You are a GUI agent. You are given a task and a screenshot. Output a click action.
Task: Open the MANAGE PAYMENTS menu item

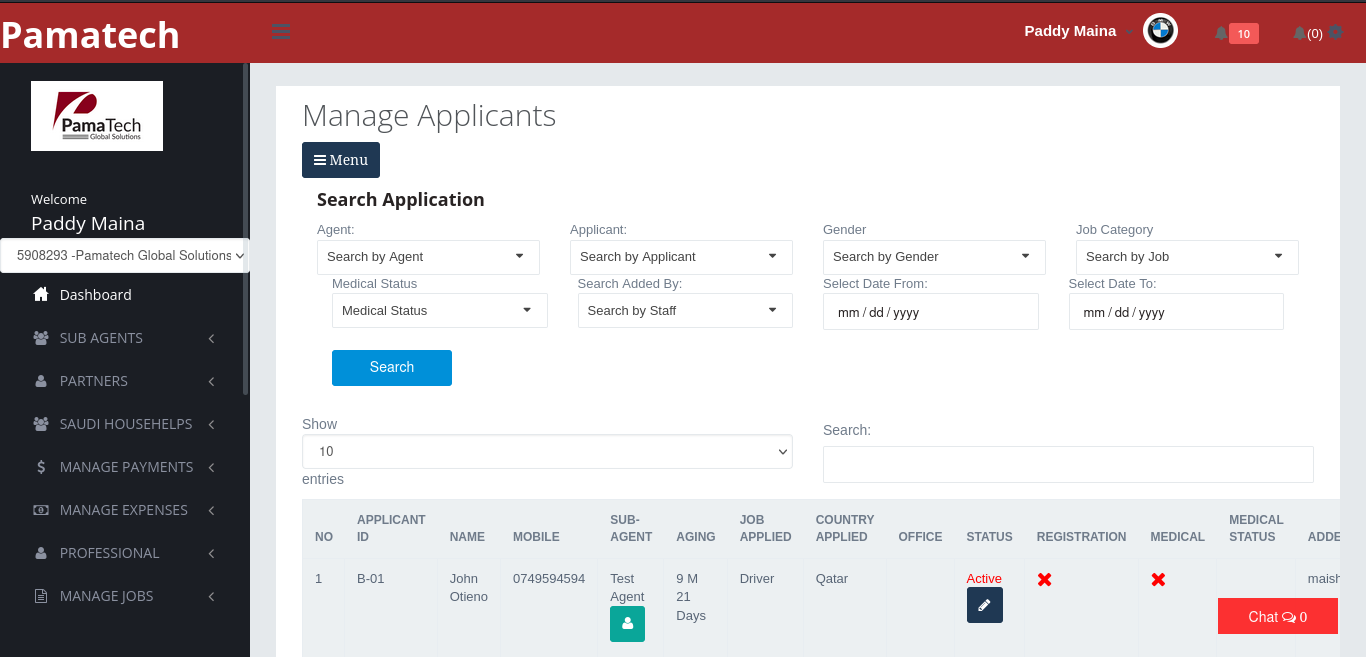coord(124,467)
